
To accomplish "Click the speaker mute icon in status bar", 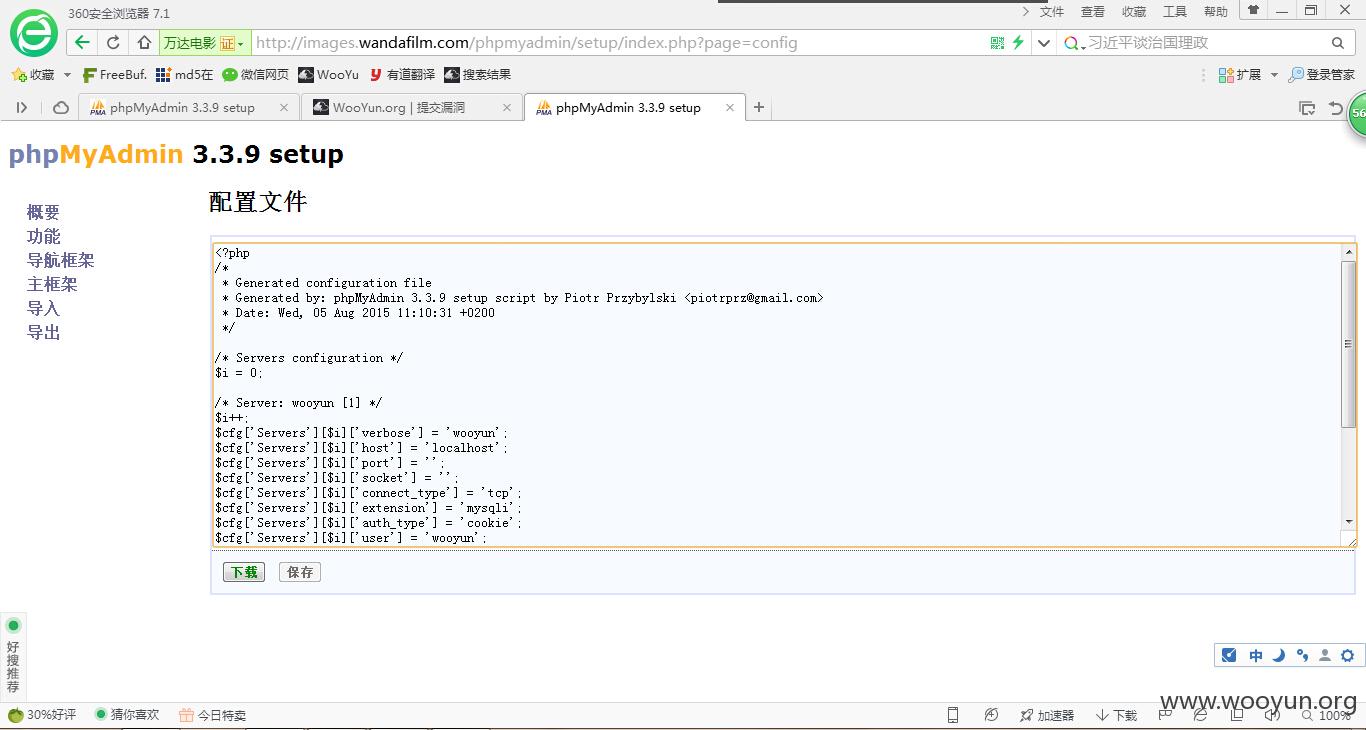I will click(x=1272, y=715).
